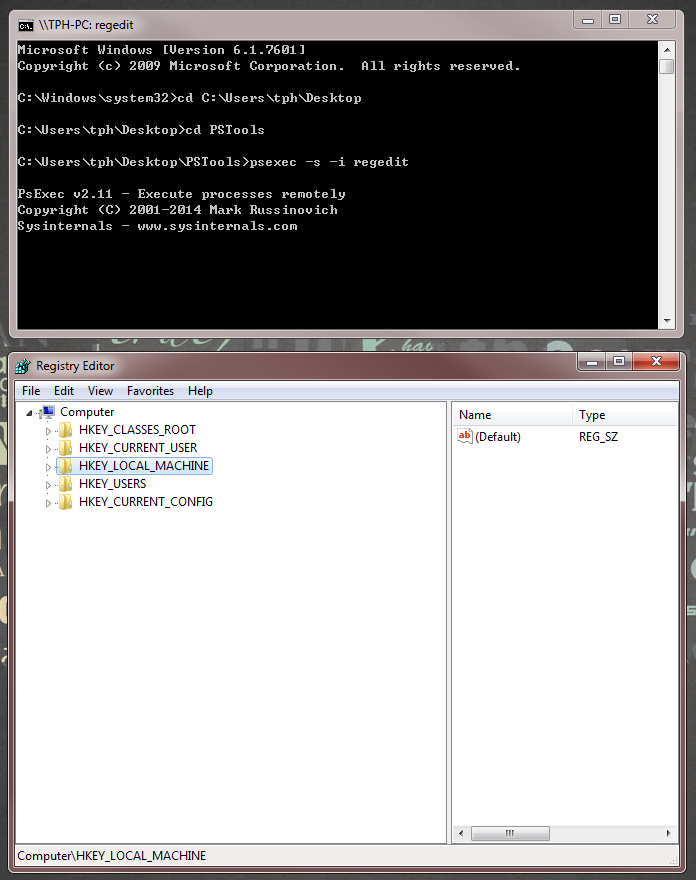Open the File menu
The image size is (696, 880).
[x=31, y=391]
